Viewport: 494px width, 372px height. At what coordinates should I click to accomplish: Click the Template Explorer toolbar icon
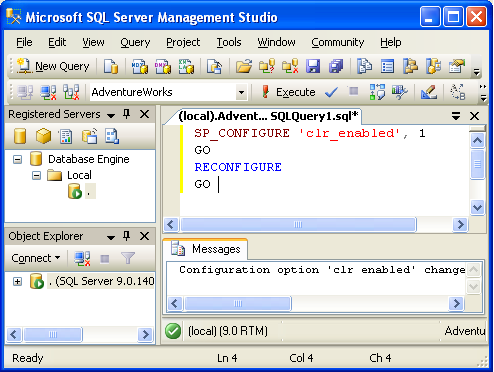pyautogui.click(x=433, y=66)
